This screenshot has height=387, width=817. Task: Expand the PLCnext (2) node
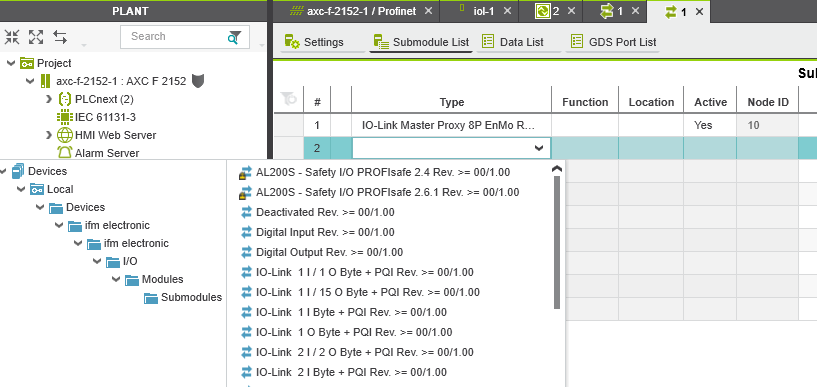(x=49, y=99)
